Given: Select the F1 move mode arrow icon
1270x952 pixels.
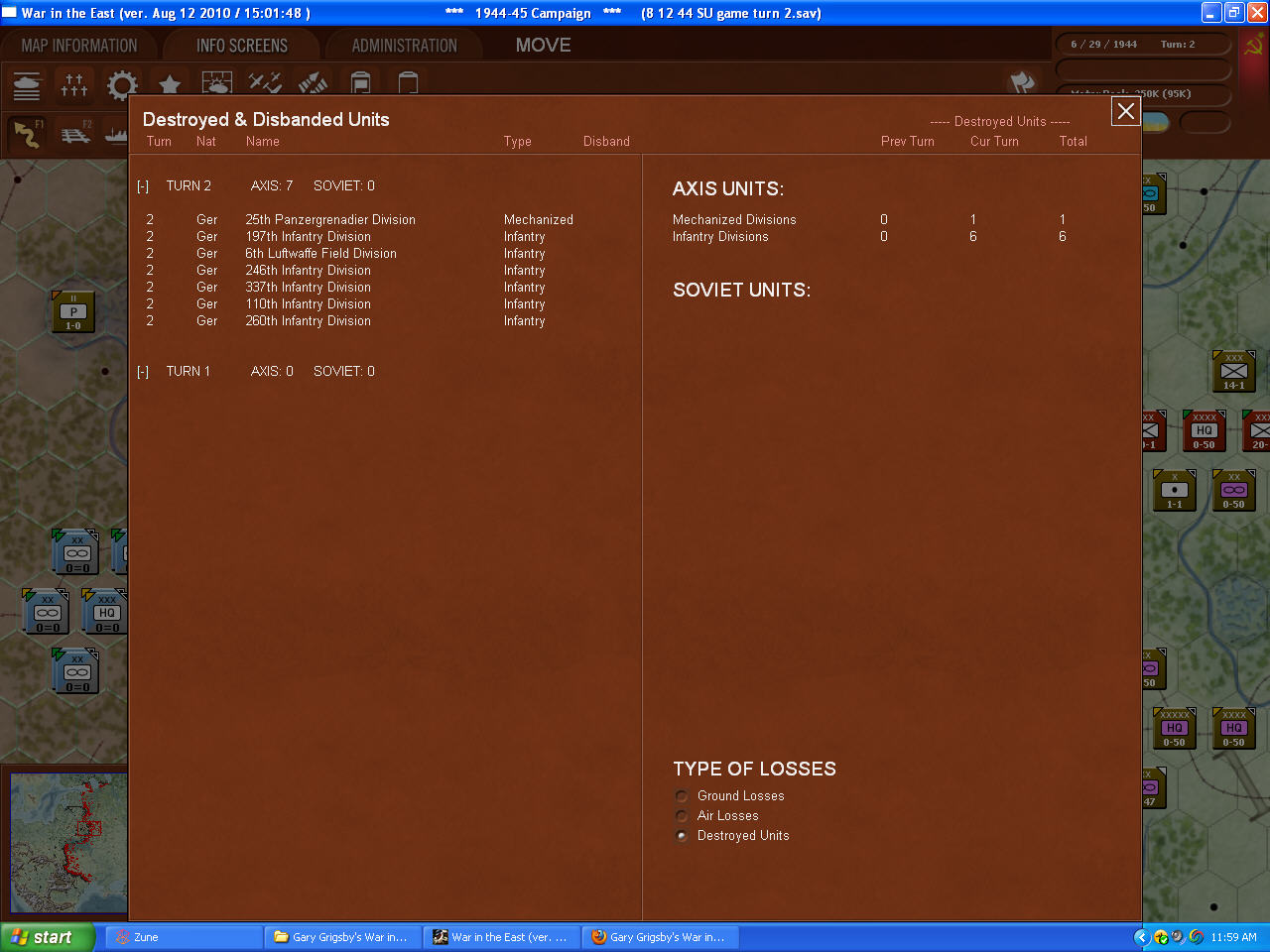Looking at the screenshot, I should click(x=27, y=134).
